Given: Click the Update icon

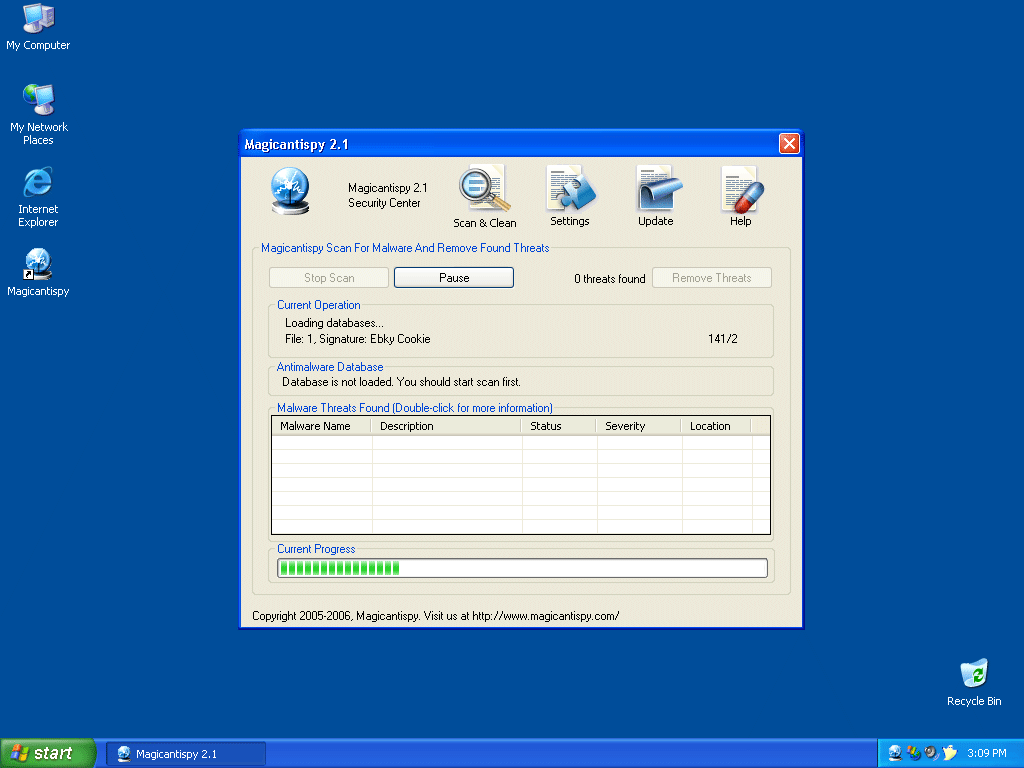Looking at the screenshot, I should 656,189.
